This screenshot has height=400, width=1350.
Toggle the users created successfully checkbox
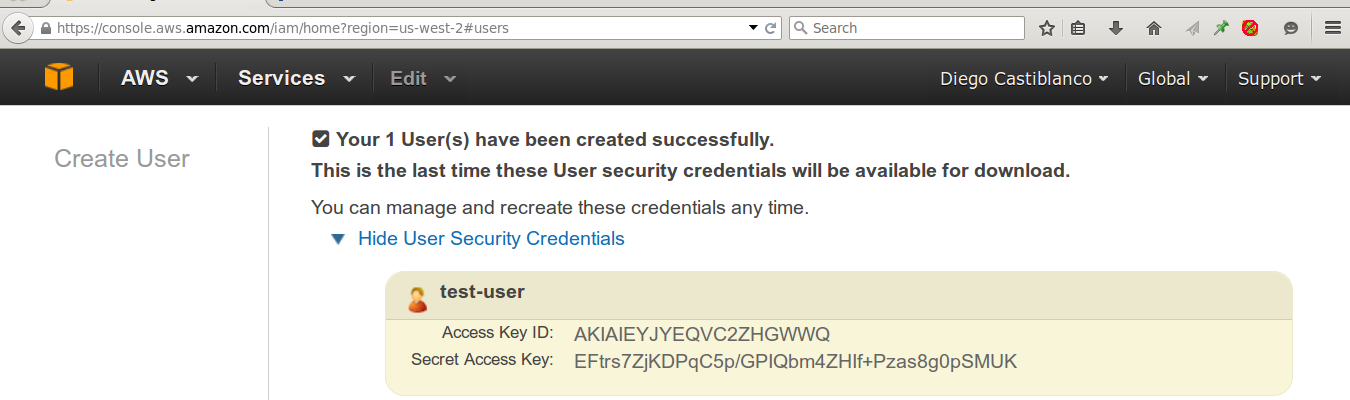point(321,139)
